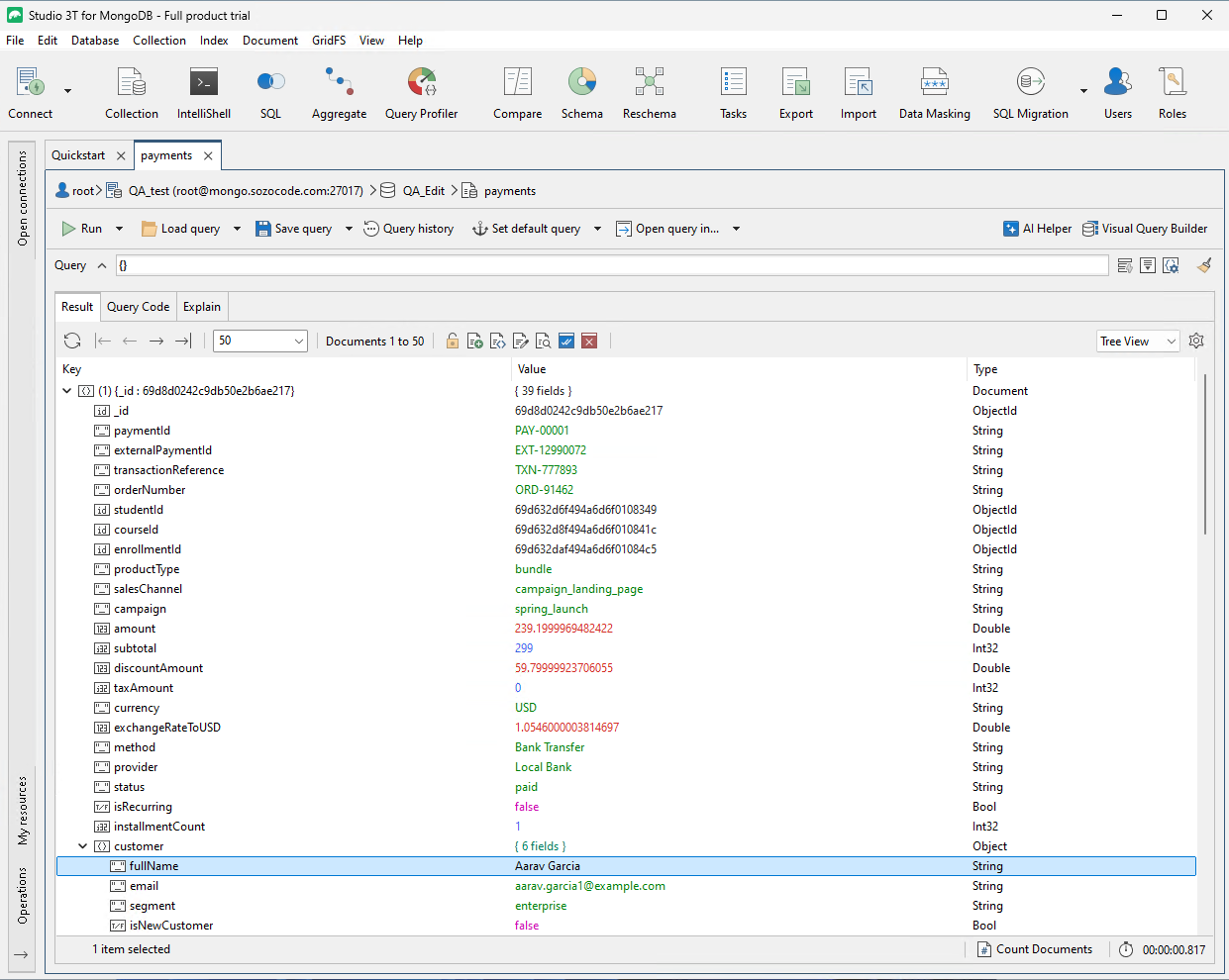Open the Roles manager

tap(1173, 93)
